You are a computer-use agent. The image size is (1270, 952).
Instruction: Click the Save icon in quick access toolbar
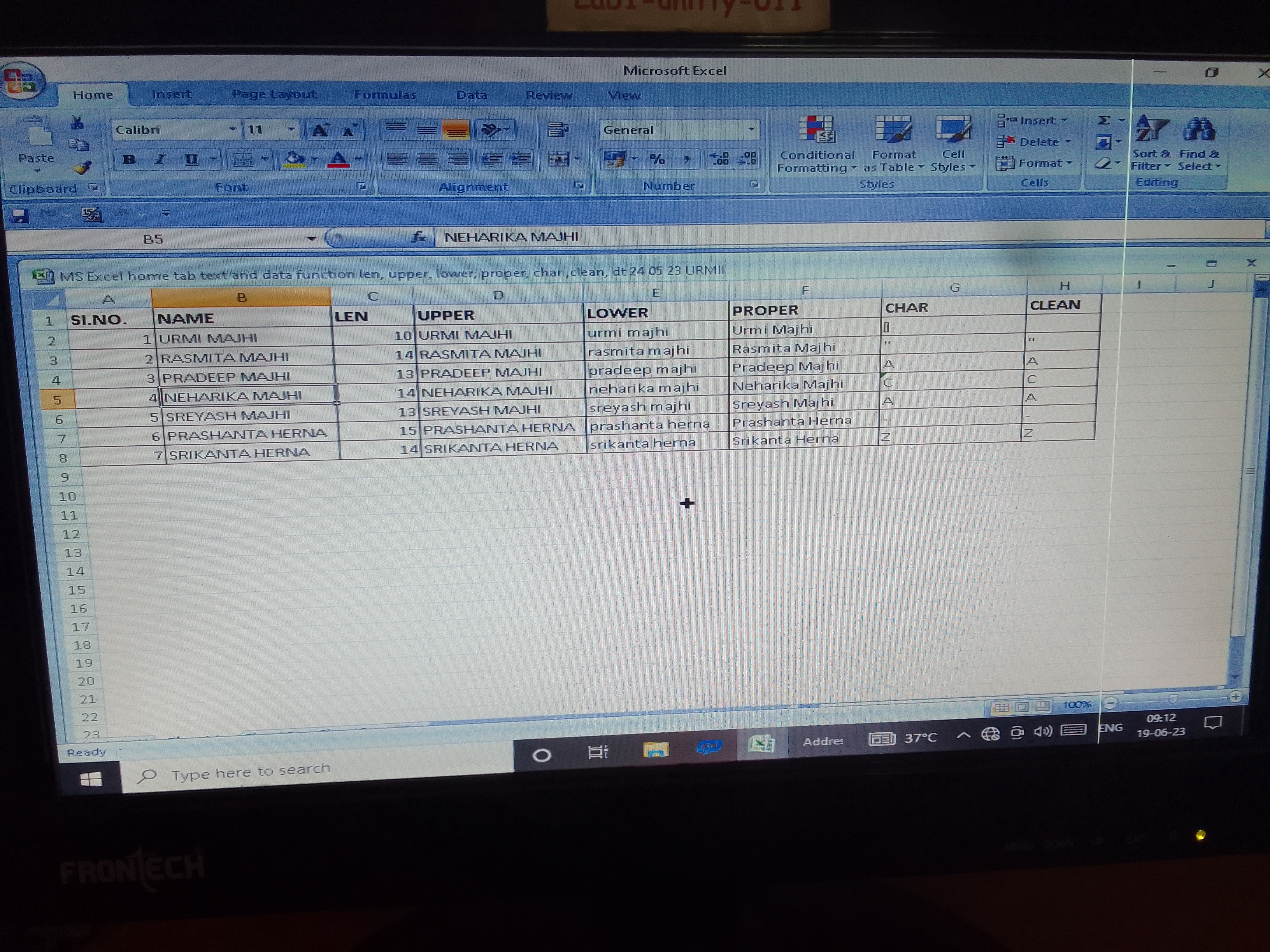pos(20,216)
